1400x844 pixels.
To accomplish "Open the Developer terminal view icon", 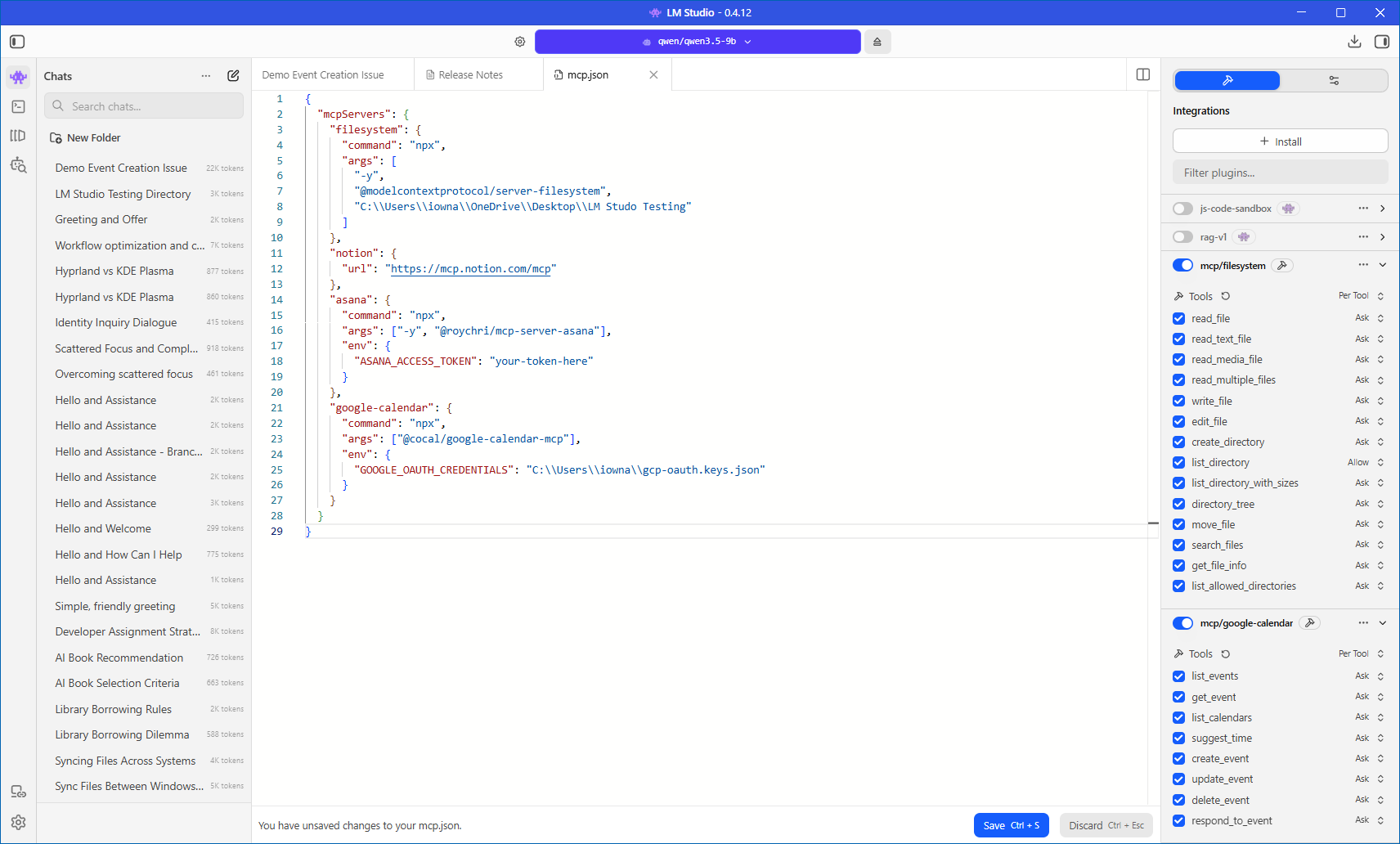I will pyautogui.click(x=18, y=106).
